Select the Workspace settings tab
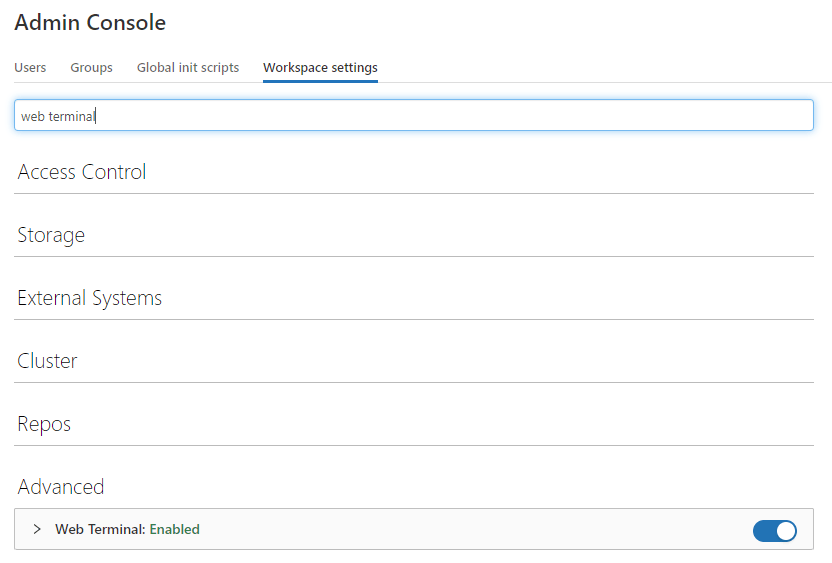The width and height of the screenshot is (832, 563). click(x=320, y=67)
